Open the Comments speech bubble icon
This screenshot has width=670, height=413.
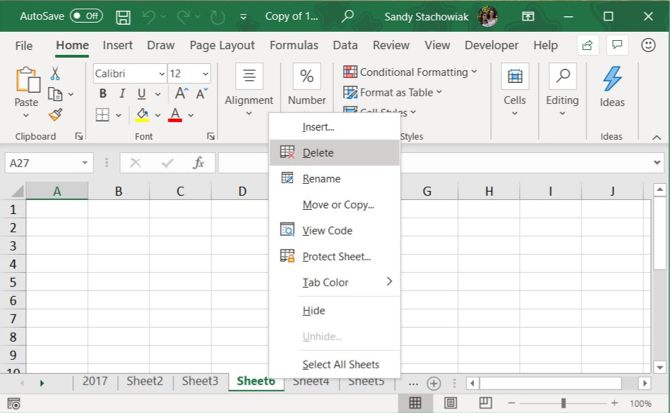pyautogui.click(x=617, y=45)
